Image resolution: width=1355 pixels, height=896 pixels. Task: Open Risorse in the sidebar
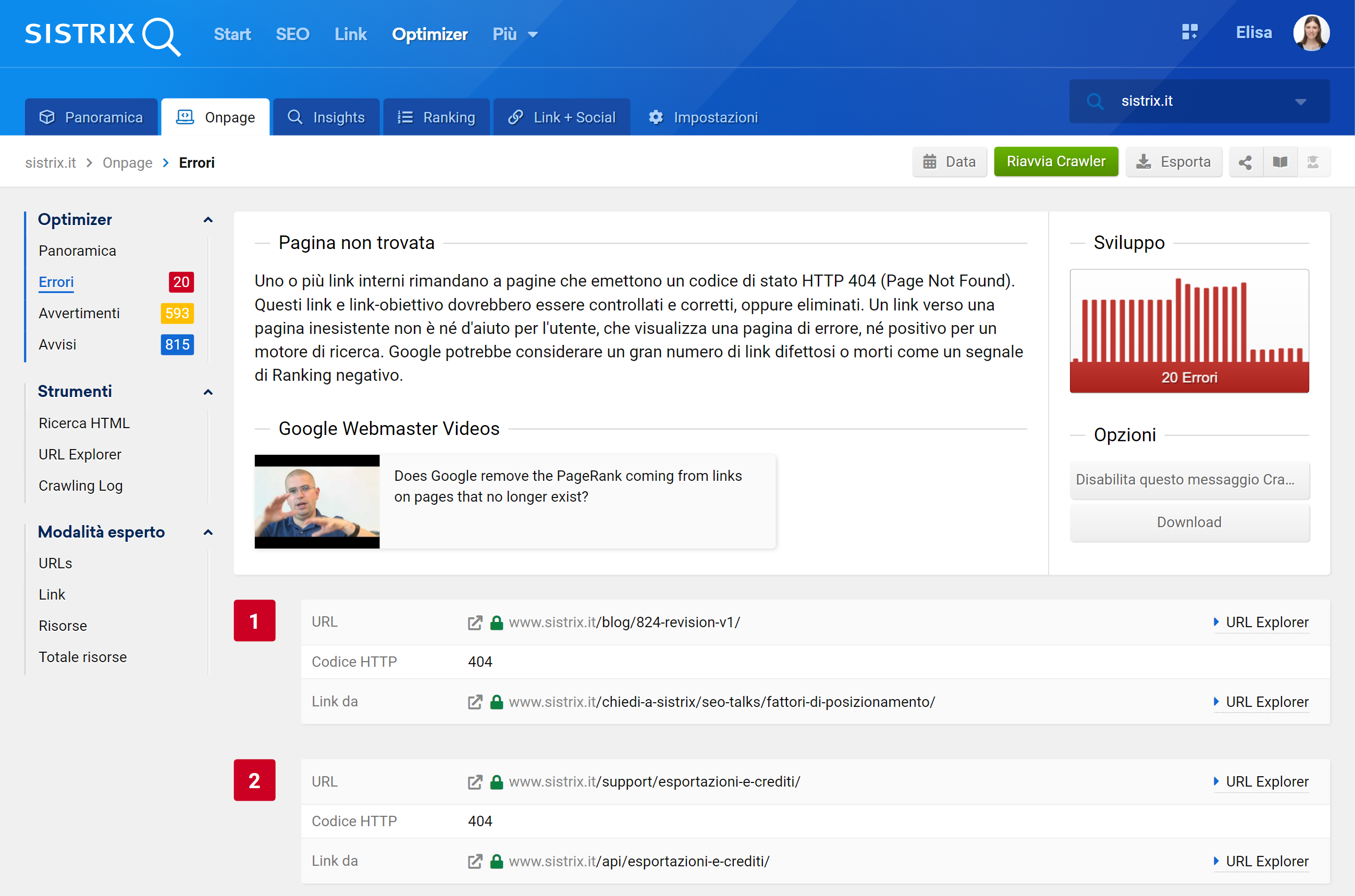click(63, 626)
